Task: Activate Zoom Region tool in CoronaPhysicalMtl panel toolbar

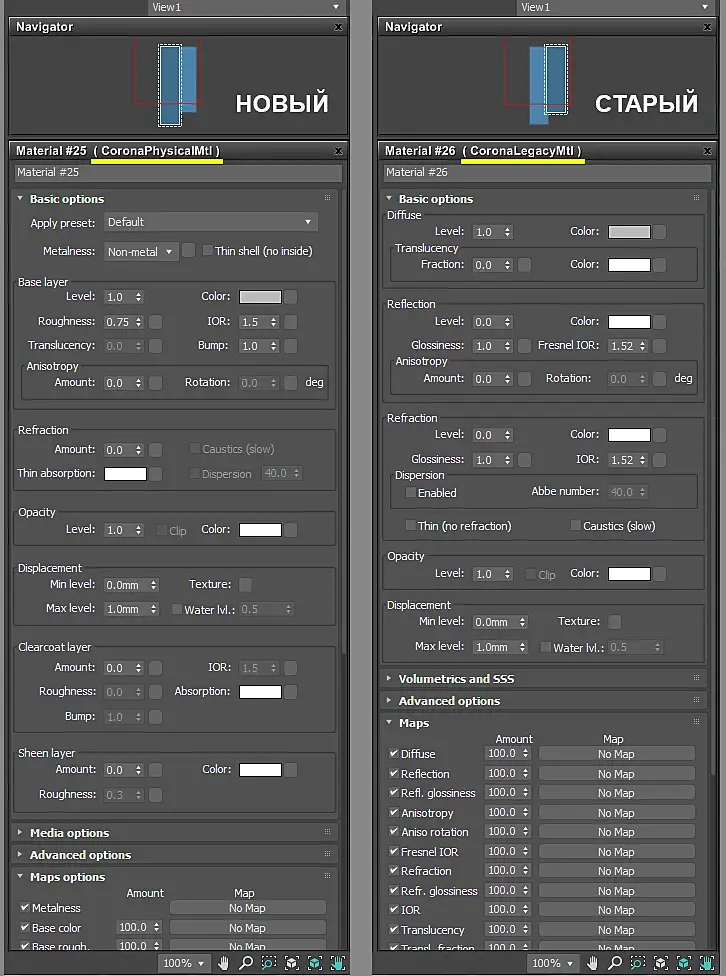Action: [268, 963]
